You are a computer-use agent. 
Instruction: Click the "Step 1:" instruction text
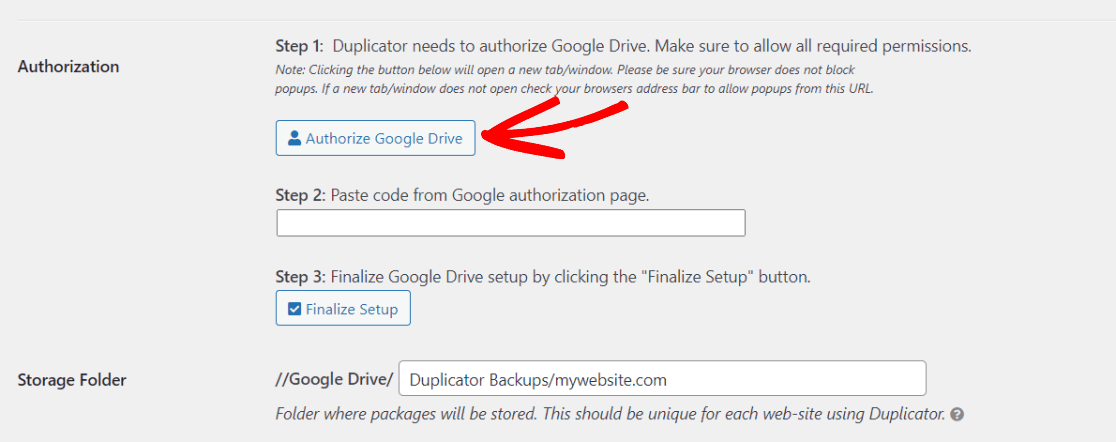623,47
